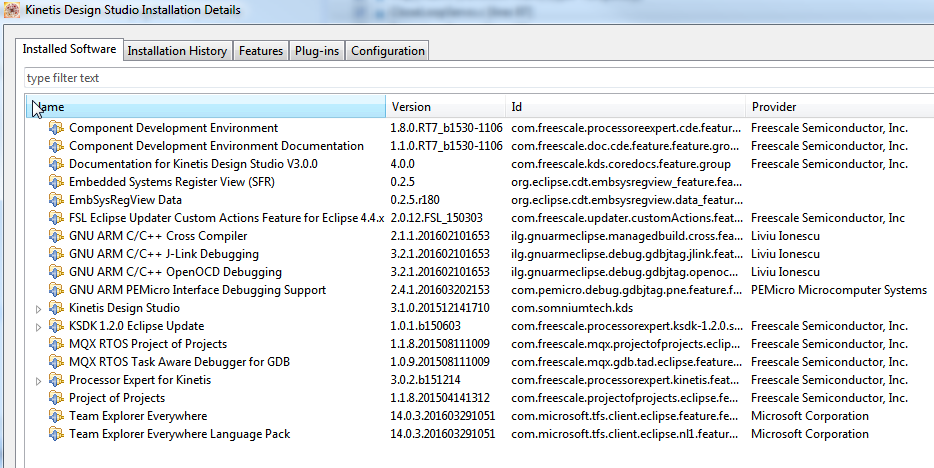Select the Component Development Environment row name
The image size is (934, 468).
pos(173,128)
